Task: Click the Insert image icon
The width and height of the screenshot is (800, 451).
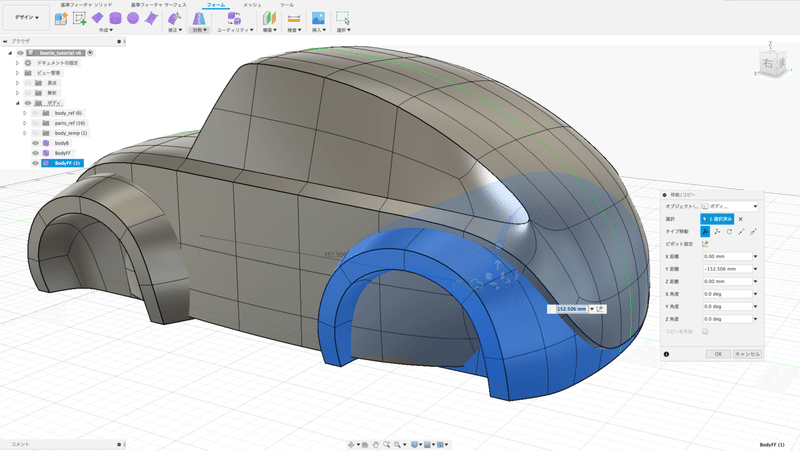Action: (x=318, y=18)
